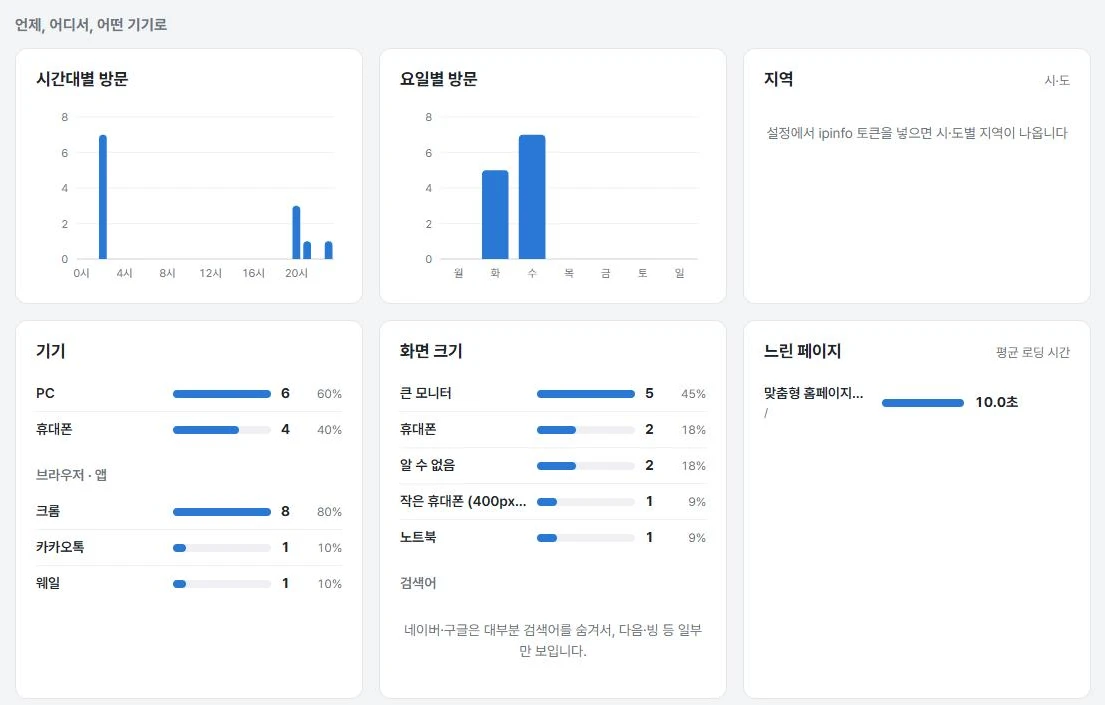Click the 화 bar in 요일별 방문 chart
1105x705 pixels.
point(495,214)
